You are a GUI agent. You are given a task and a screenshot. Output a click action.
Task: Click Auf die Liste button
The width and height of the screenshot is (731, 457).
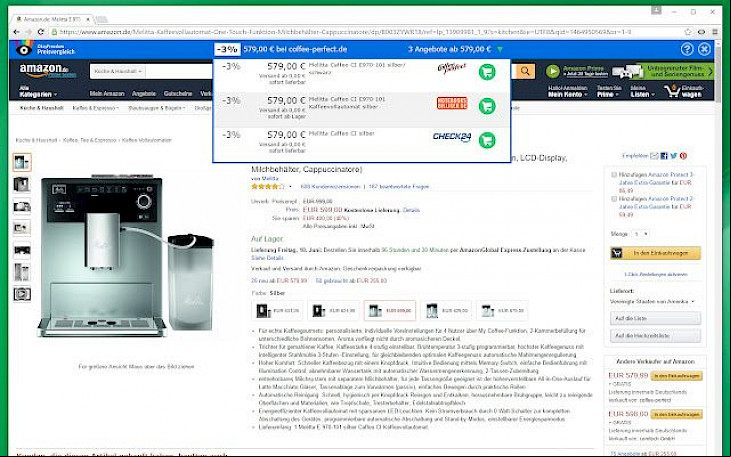pos(655,318)
